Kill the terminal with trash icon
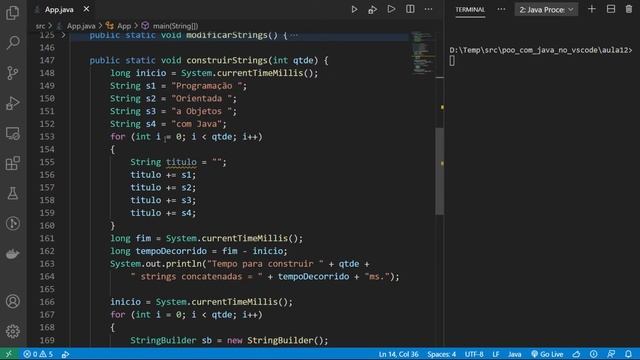 coord(629,9)
